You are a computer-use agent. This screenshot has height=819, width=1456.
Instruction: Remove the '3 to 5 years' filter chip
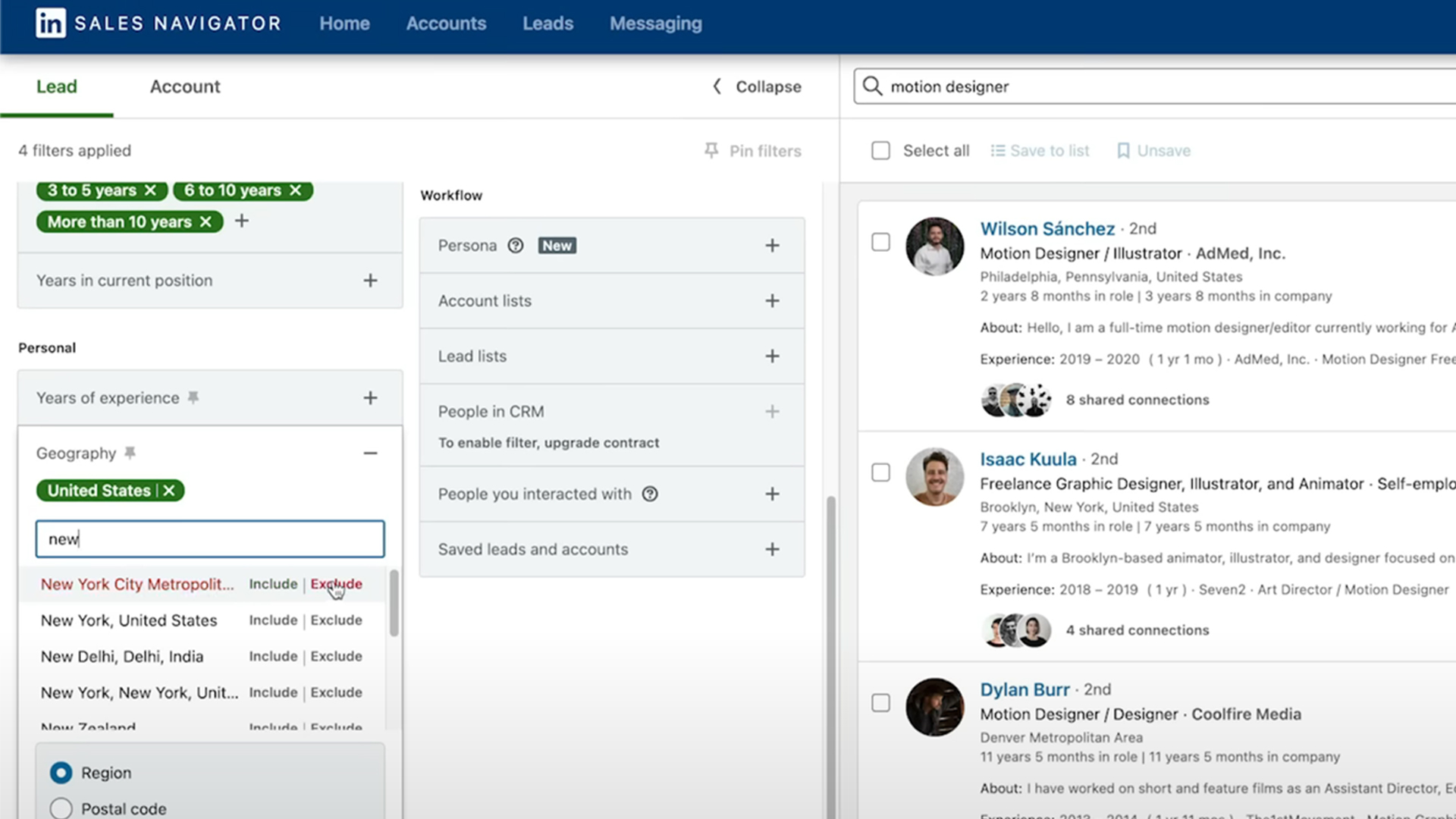pos(150,190)
